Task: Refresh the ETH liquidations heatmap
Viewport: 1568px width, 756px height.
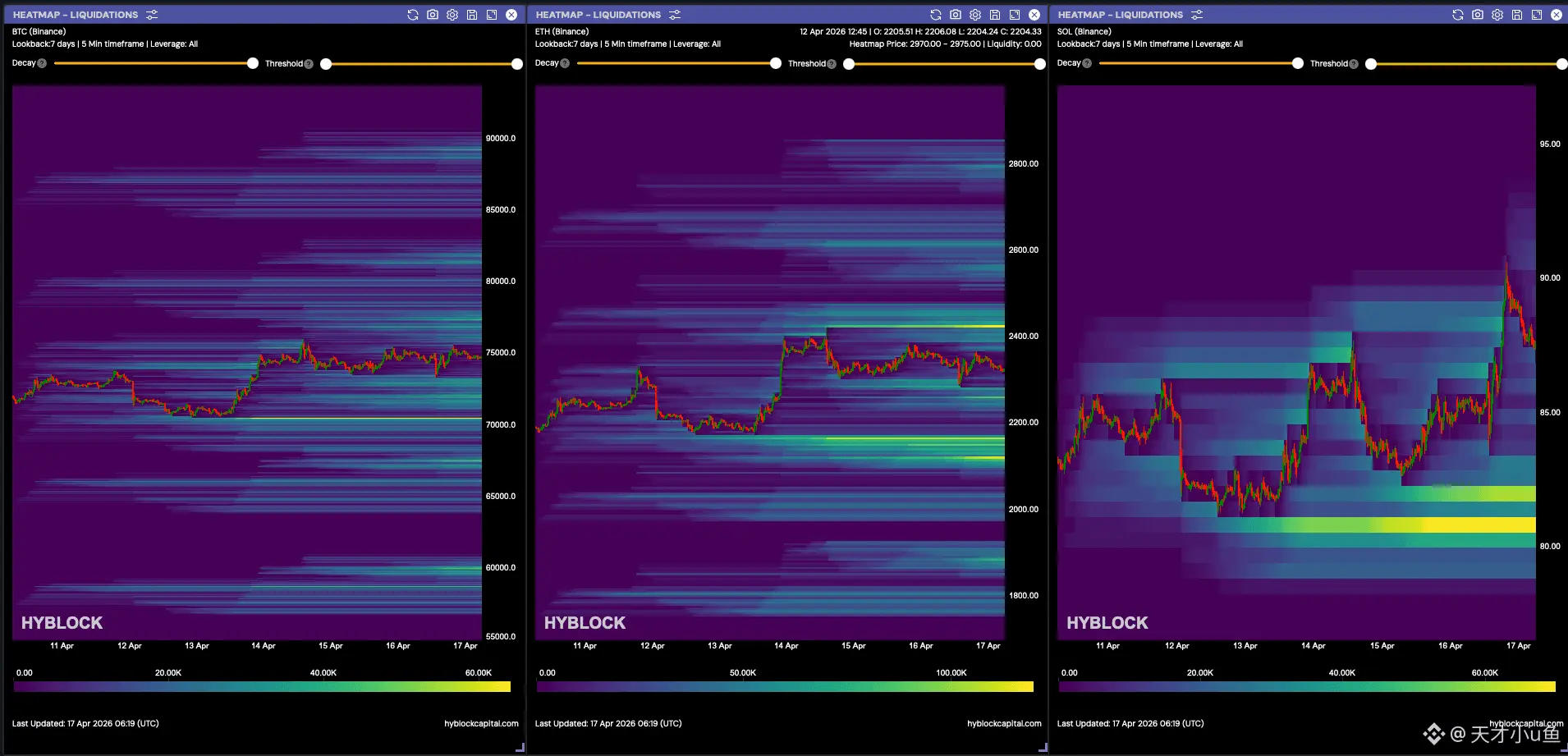Action: pyautogui.click(x=936, y=15)
